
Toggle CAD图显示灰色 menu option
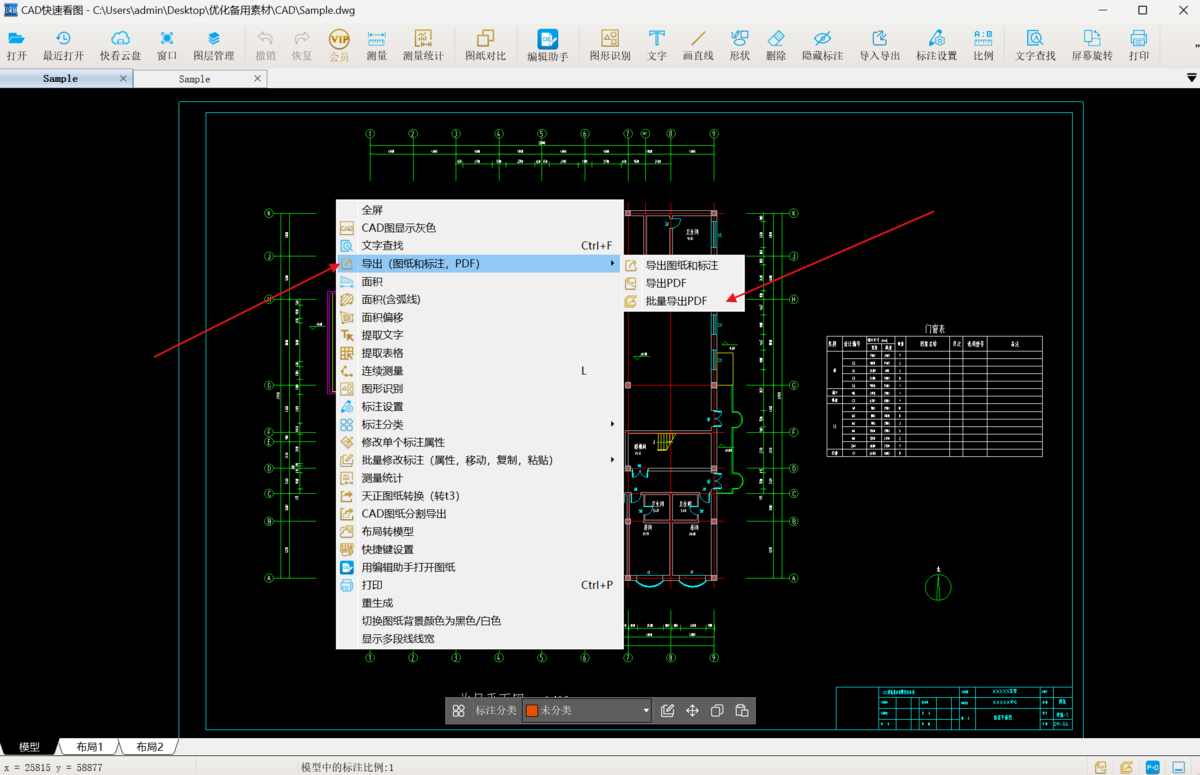[x=398, y=228]
